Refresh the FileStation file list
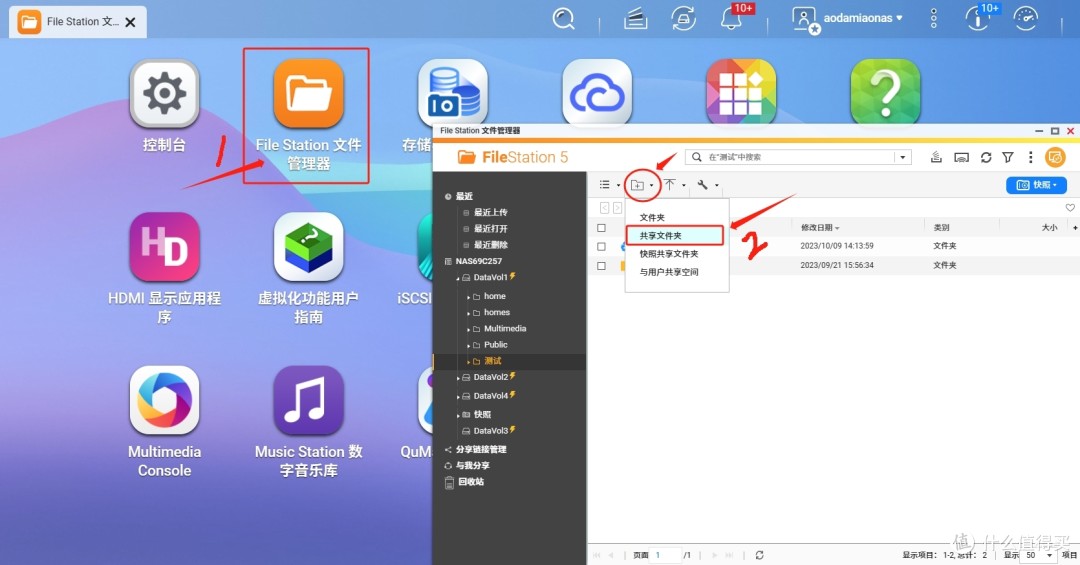Viewport: 1080px width, 565px height. tap(986, 157)
